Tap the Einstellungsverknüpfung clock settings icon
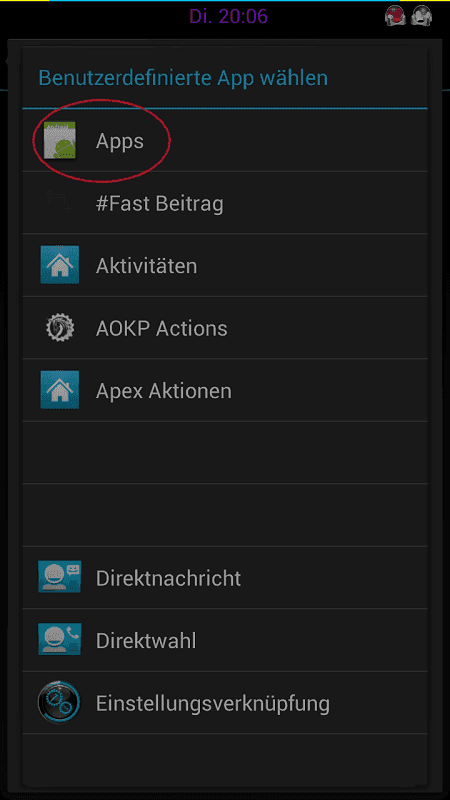 [x=59, y=702]
